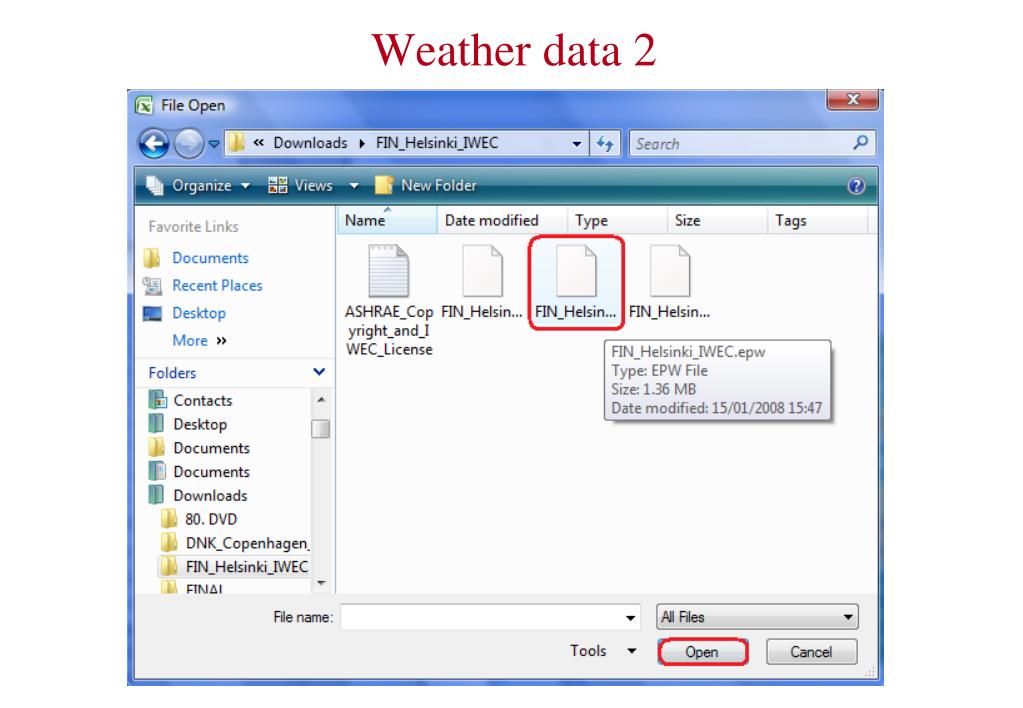The height and width of the screenshot is (708, 1023).
Task: Open Recent Places favorite link
Action: tap(217, 286)
